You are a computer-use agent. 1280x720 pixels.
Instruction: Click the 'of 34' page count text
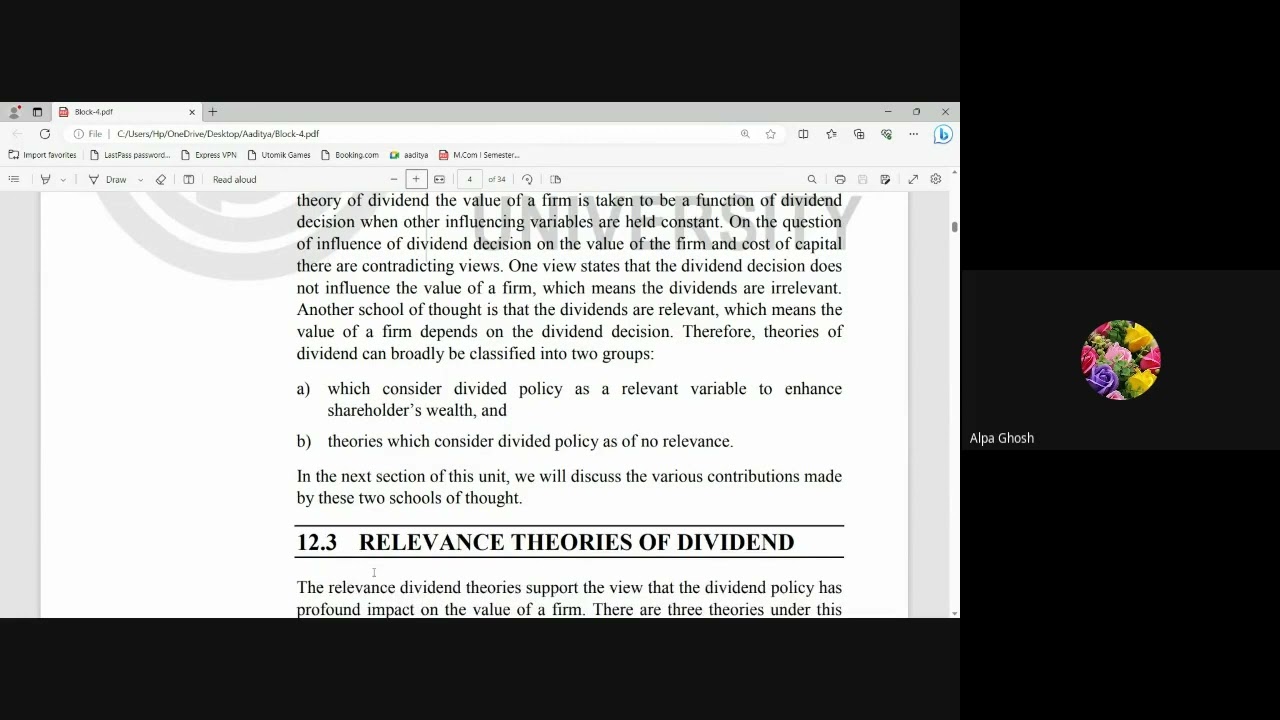pyautogui.click(x=497, y=180)
